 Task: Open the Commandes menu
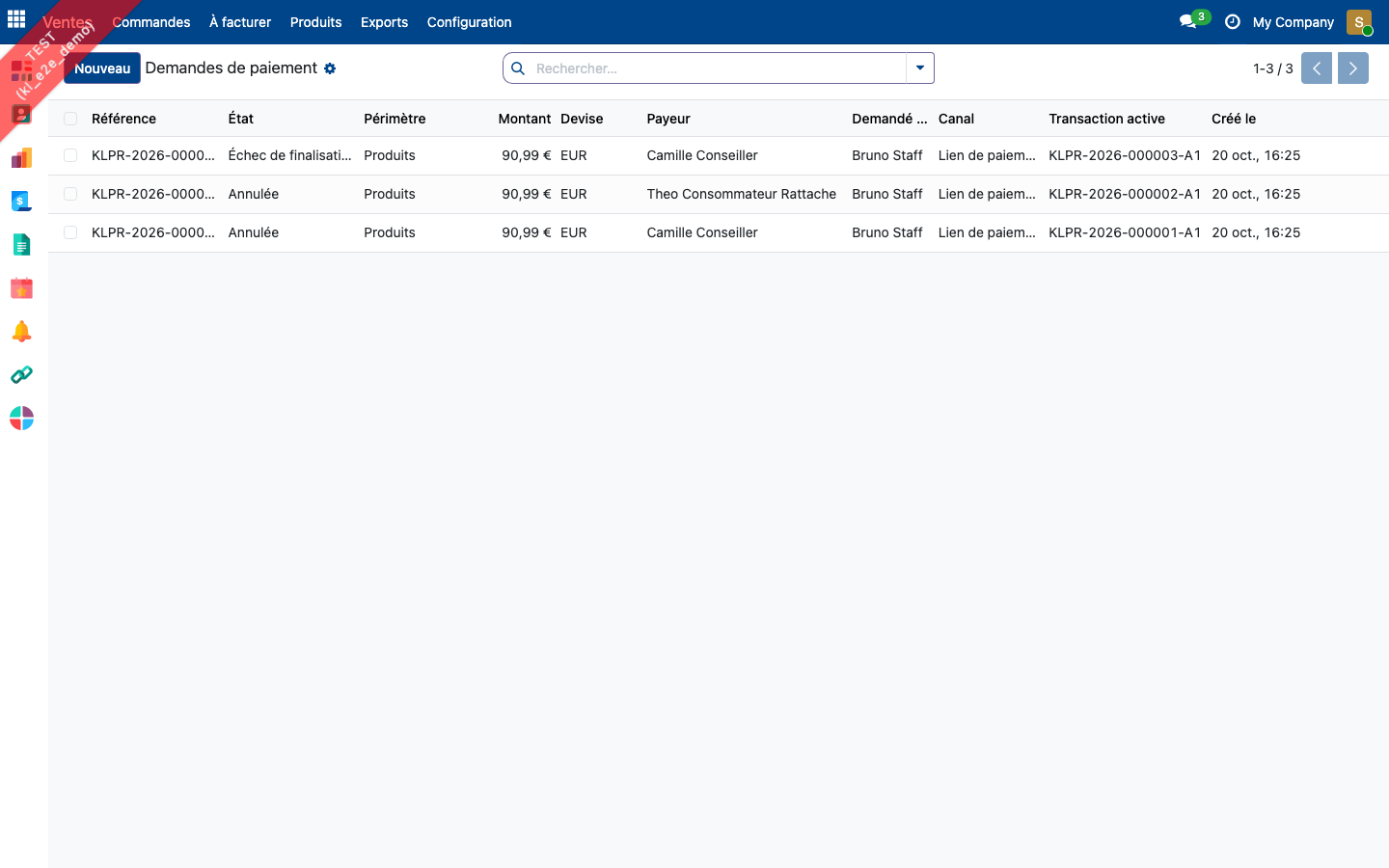coord(151,22)
